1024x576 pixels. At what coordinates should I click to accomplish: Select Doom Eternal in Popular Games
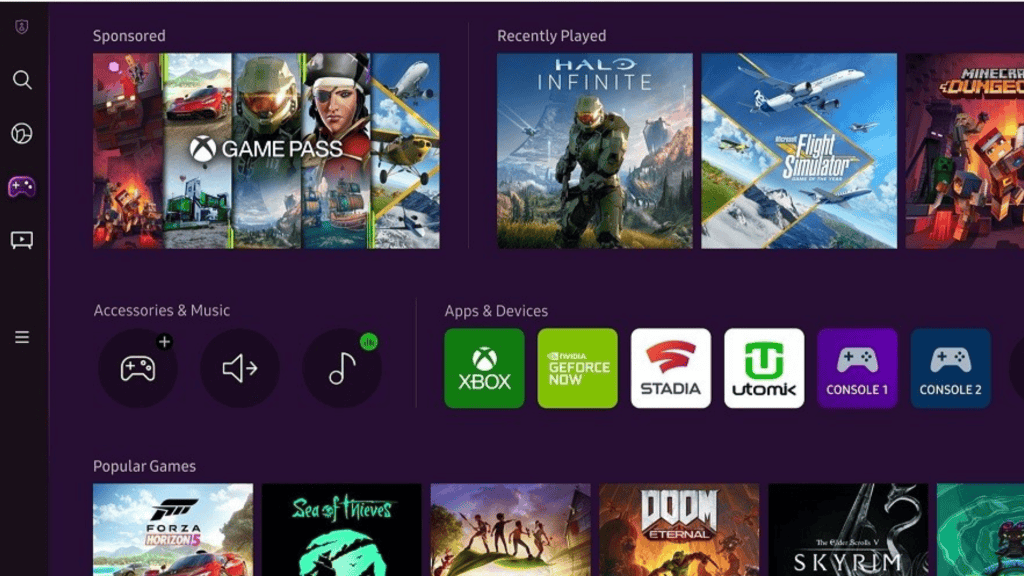coord(679,530)
